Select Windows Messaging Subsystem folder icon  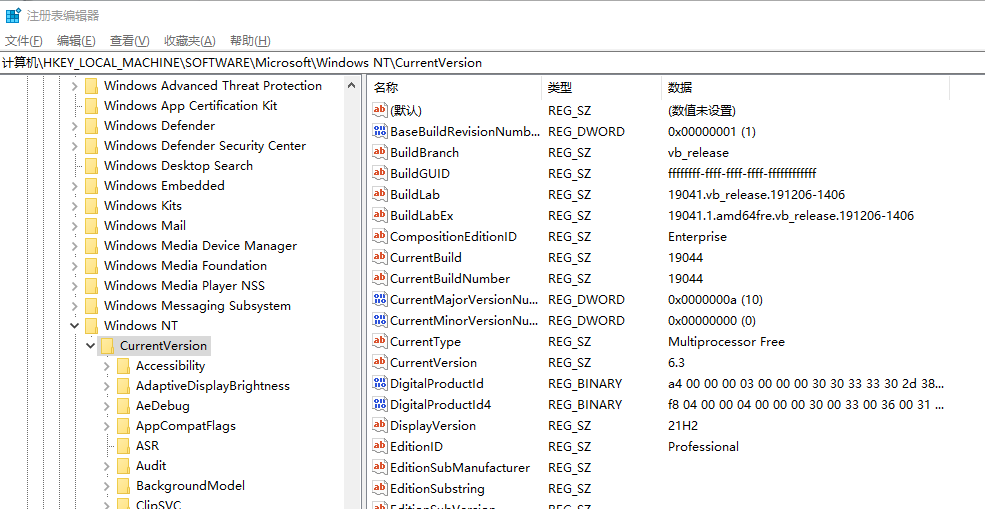[92, 306]
